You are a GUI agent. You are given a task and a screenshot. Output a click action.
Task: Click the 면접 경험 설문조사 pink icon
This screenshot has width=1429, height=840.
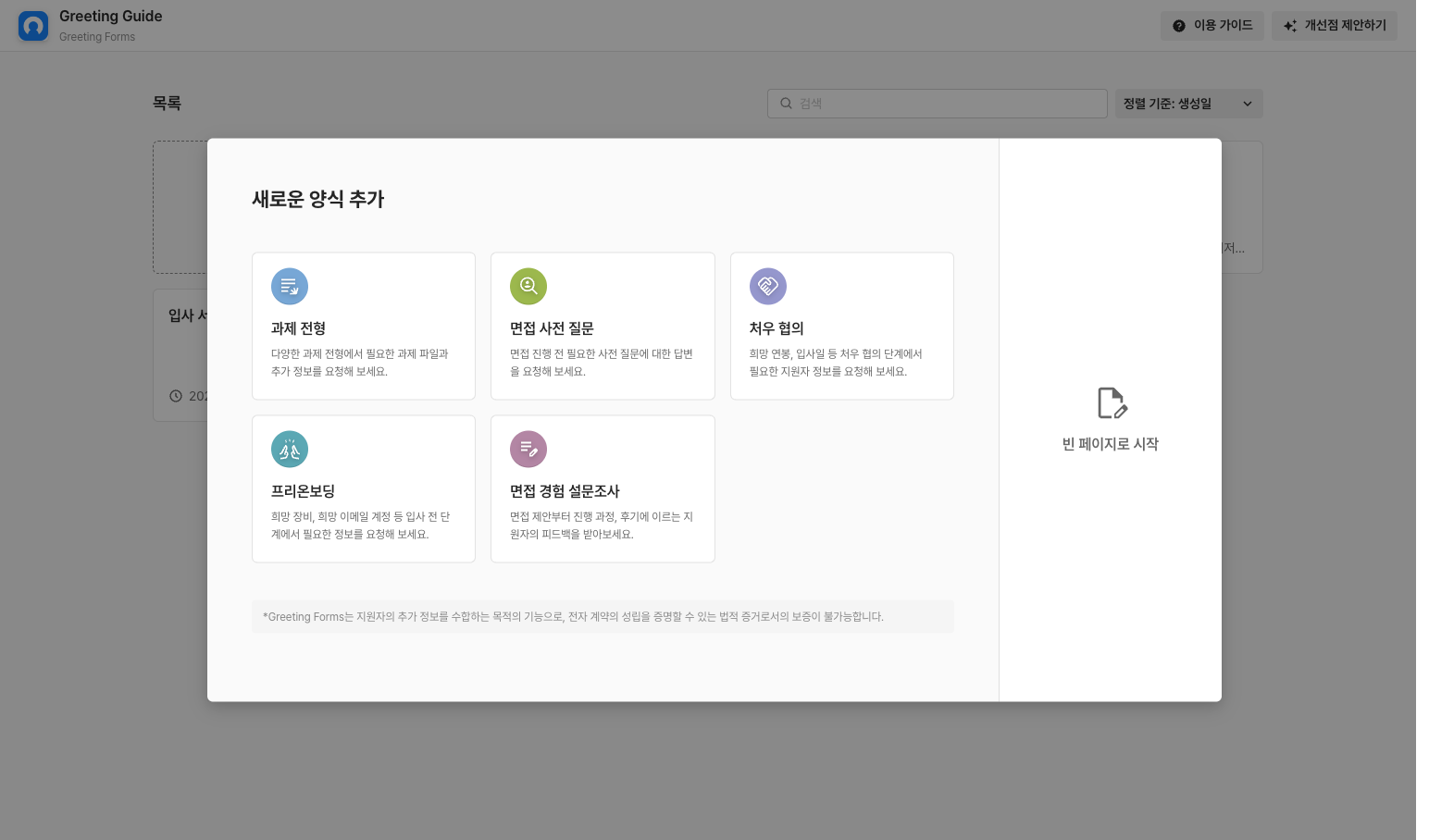pyautogui.click(x=528, y=450)
